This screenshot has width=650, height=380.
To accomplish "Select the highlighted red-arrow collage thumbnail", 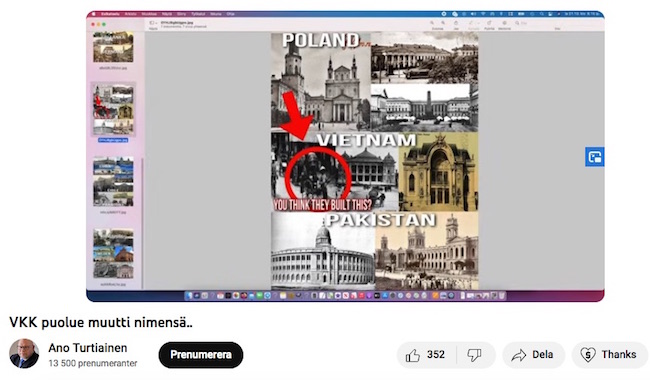I will point(114,109).
